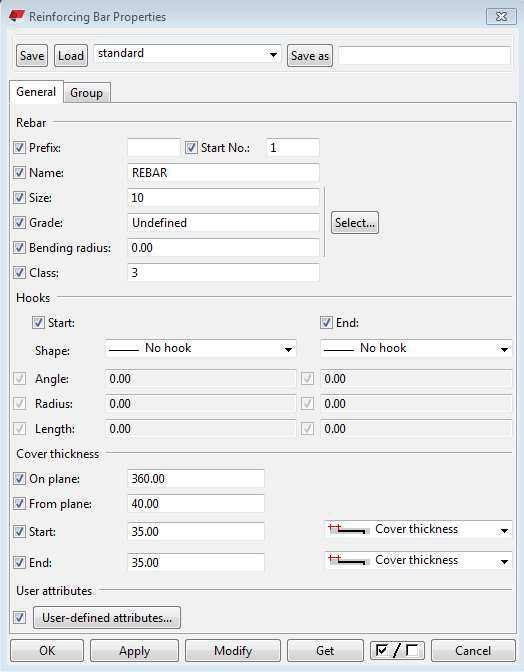
Task: Click the End cover thickness bar icon
Action: (x=348, y=560)
